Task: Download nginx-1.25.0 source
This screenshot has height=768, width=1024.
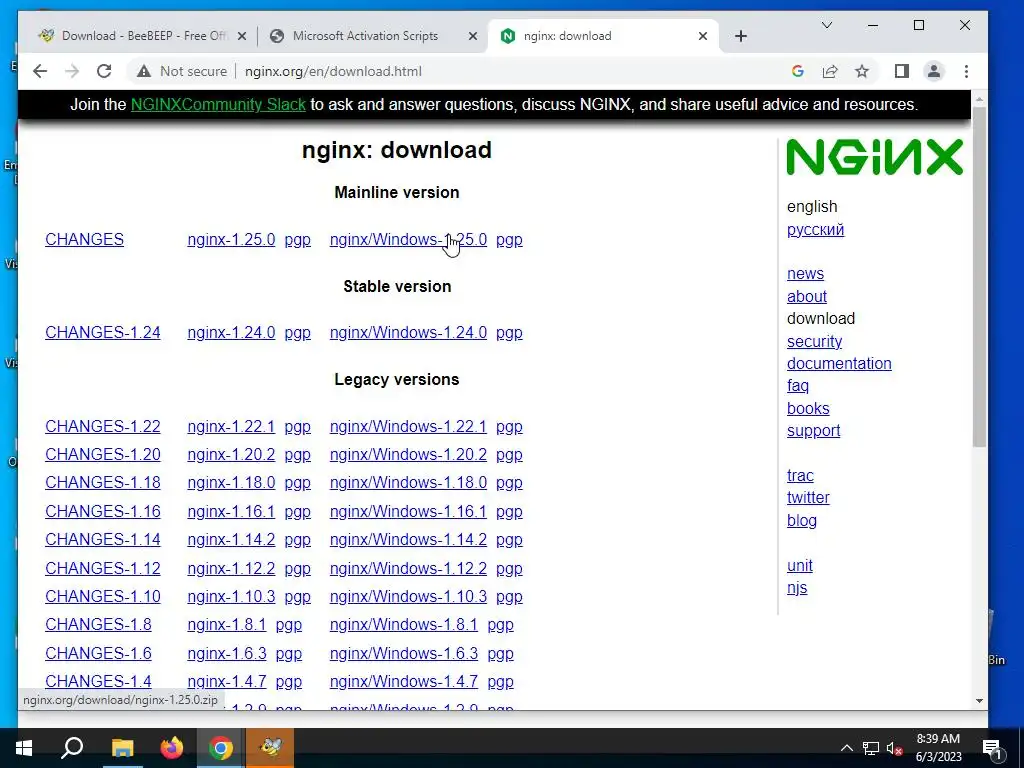Action: pos(231,240)
